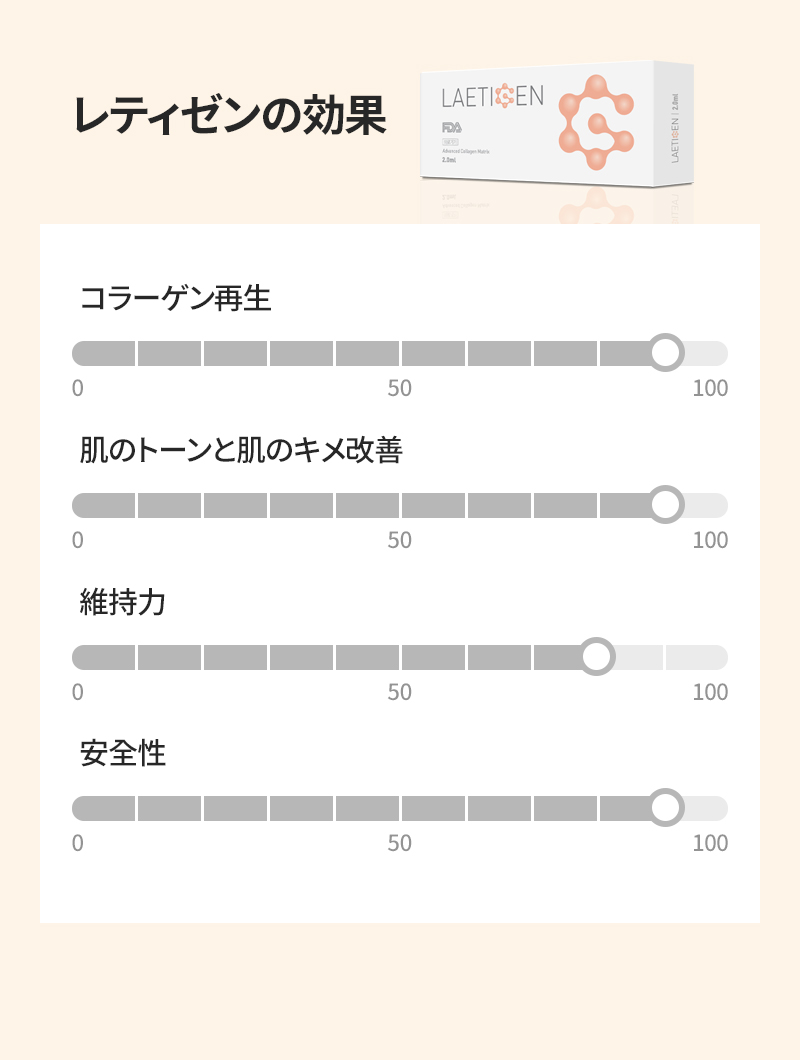This screenshot has height=1060, width=800.
Task: Click the unfilled end of the 維持力 bar
Action: [x=697, y=657]
